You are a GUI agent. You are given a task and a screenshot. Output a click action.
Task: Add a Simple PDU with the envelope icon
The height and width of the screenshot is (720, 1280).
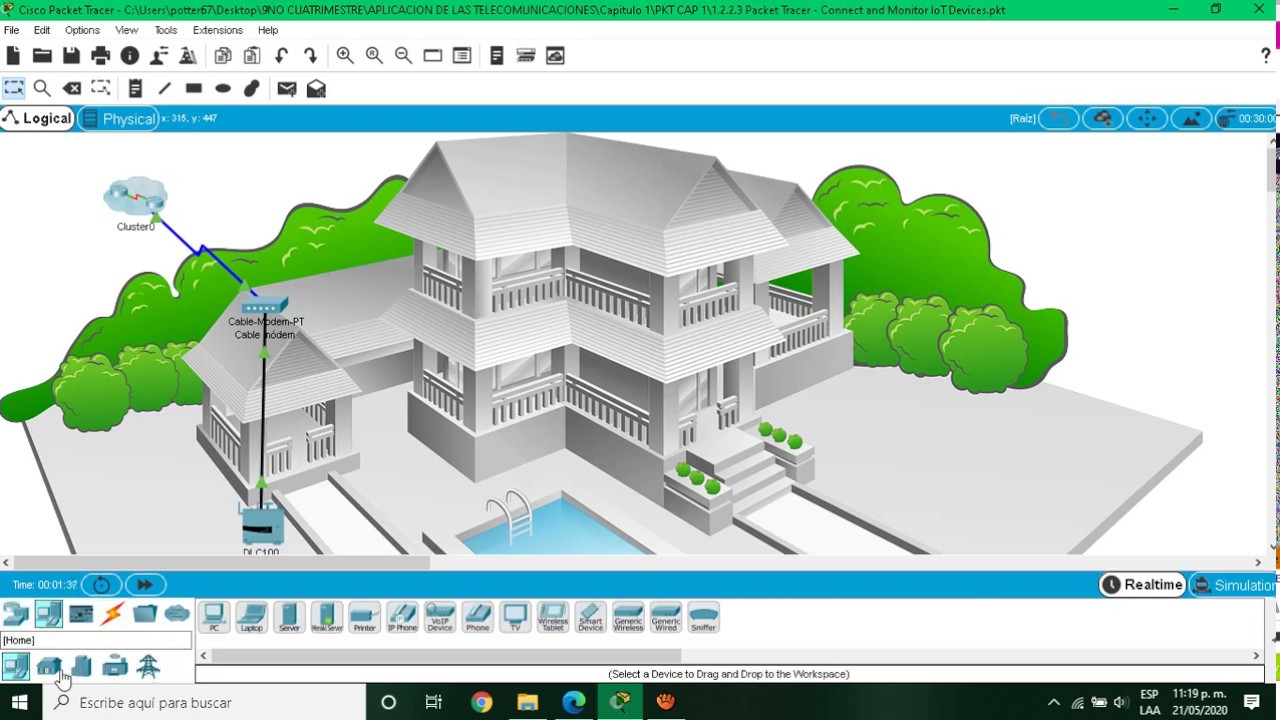point(287,89)
